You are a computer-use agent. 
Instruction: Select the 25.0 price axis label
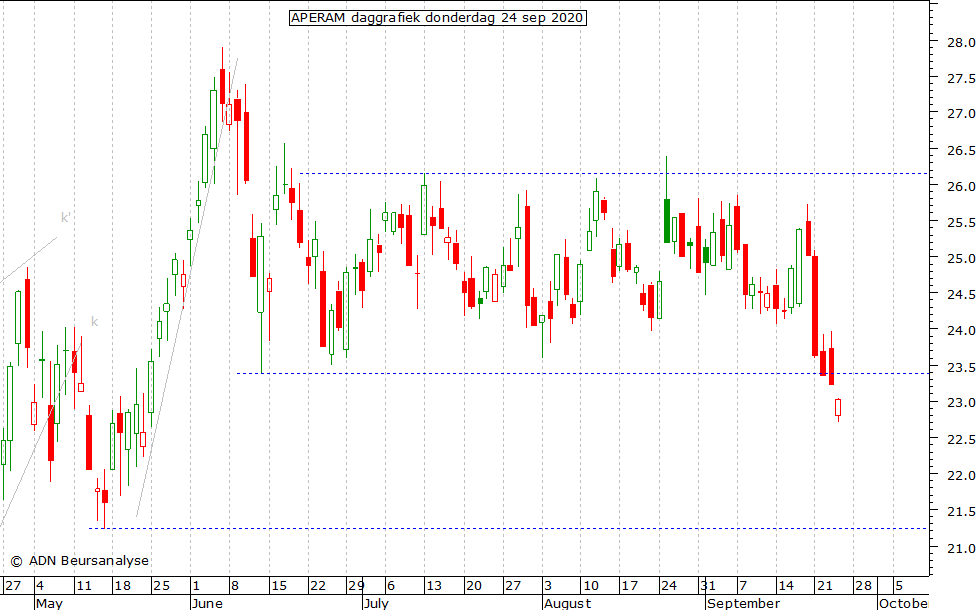tap(961, 258)
